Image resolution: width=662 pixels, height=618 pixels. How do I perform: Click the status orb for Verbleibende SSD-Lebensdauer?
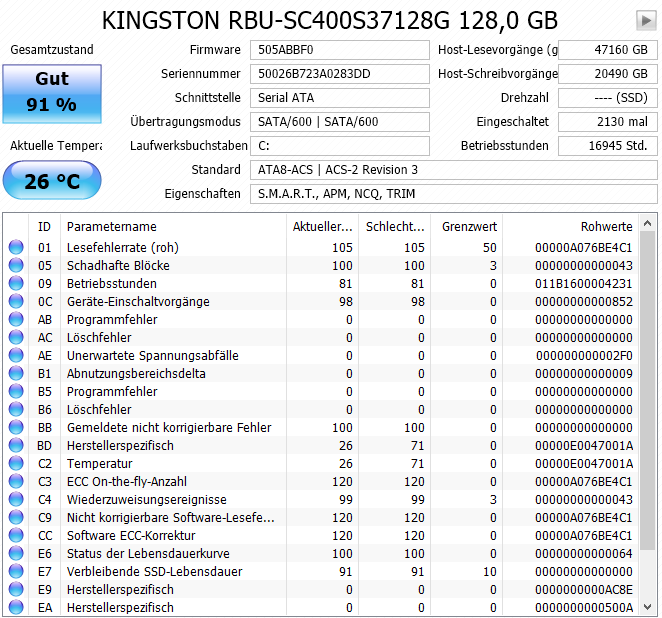pyautogui.click(x=16, y=571)
